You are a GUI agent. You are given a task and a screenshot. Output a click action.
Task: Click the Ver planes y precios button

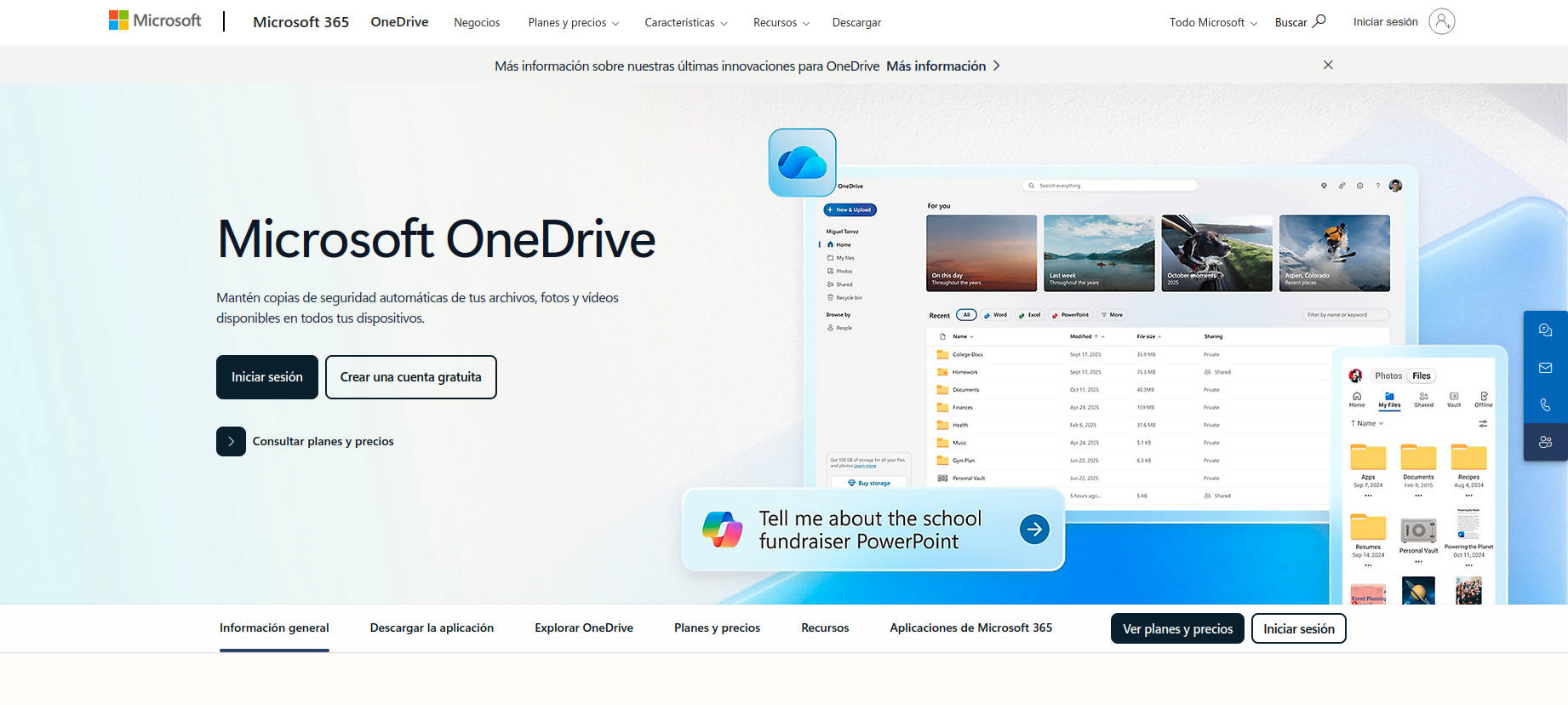point(1177,628)
